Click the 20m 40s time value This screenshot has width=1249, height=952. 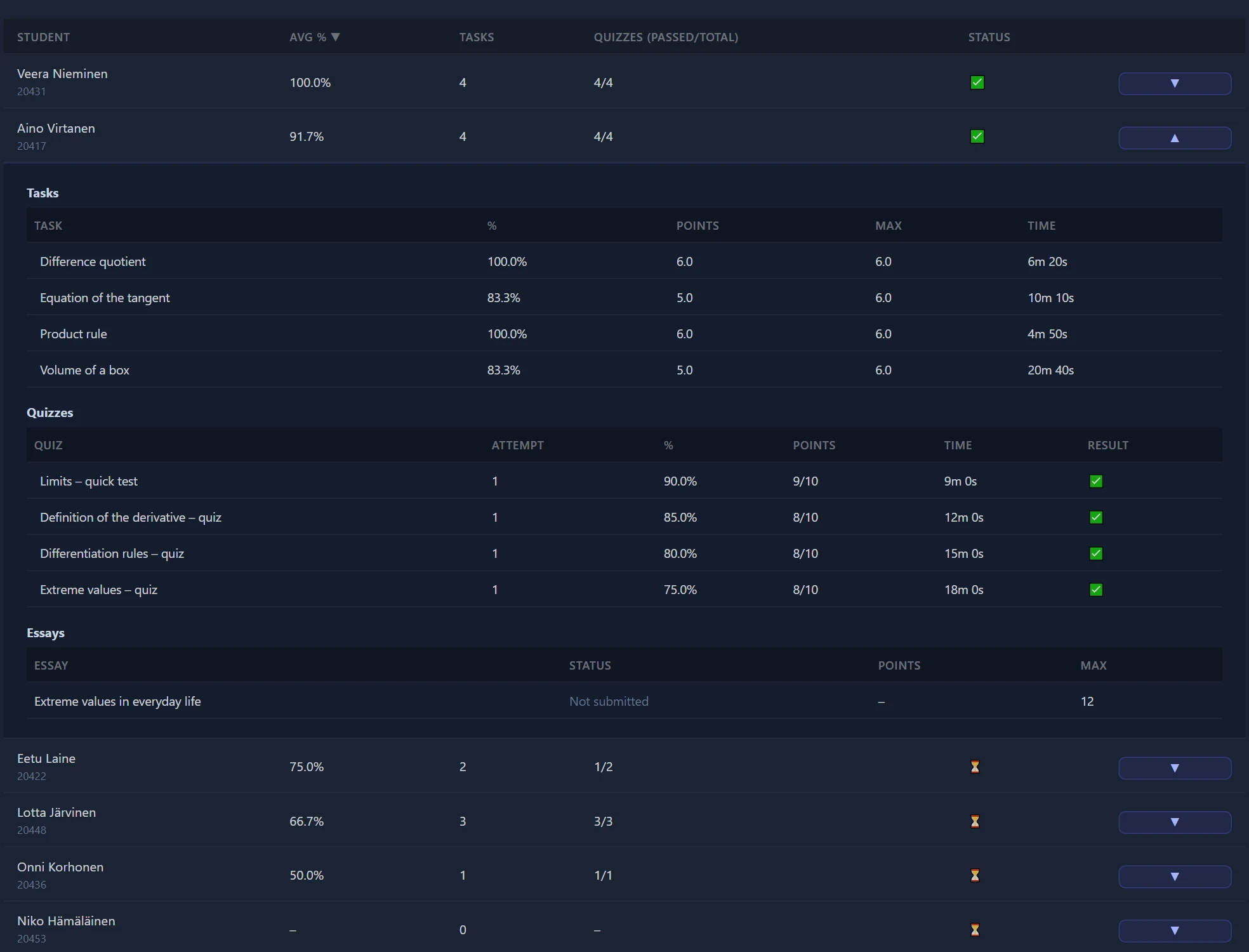click(1050, 370)
